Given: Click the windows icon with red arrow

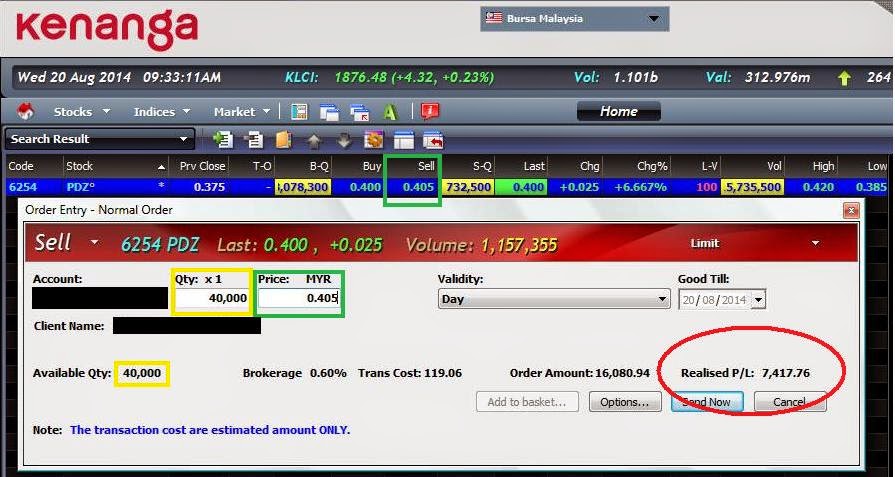Looking at the screenshot, I should [x=360, y=111].
